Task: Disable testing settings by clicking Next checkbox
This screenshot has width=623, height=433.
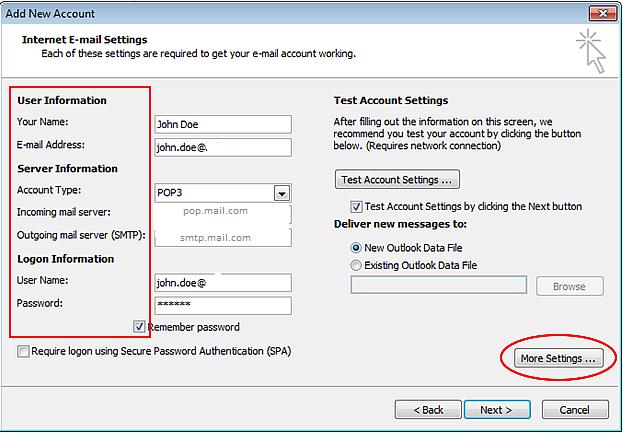Action: point(356,206)
